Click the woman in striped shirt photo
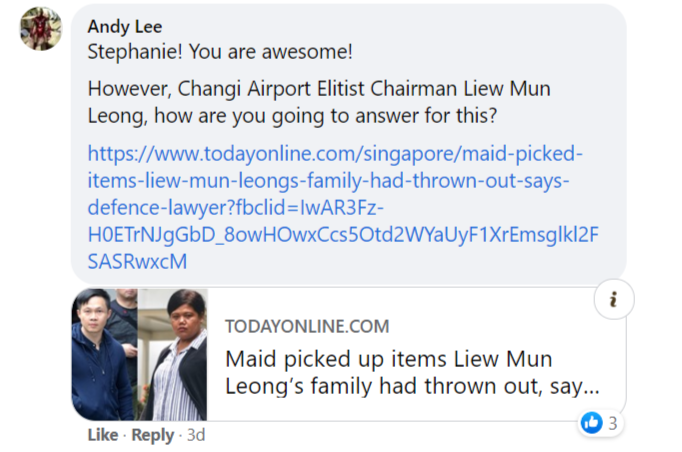 pyautogui.click(x=173, y=354)
